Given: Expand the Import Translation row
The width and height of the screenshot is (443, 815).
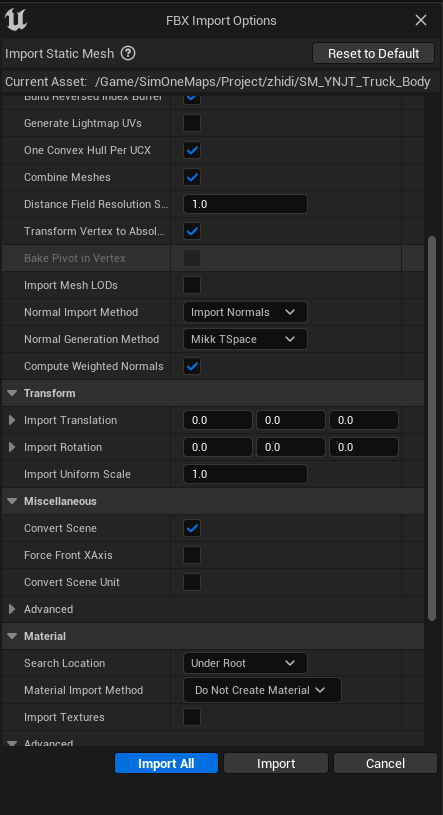Looking at the screenshot, I should [x=12, y=420].
